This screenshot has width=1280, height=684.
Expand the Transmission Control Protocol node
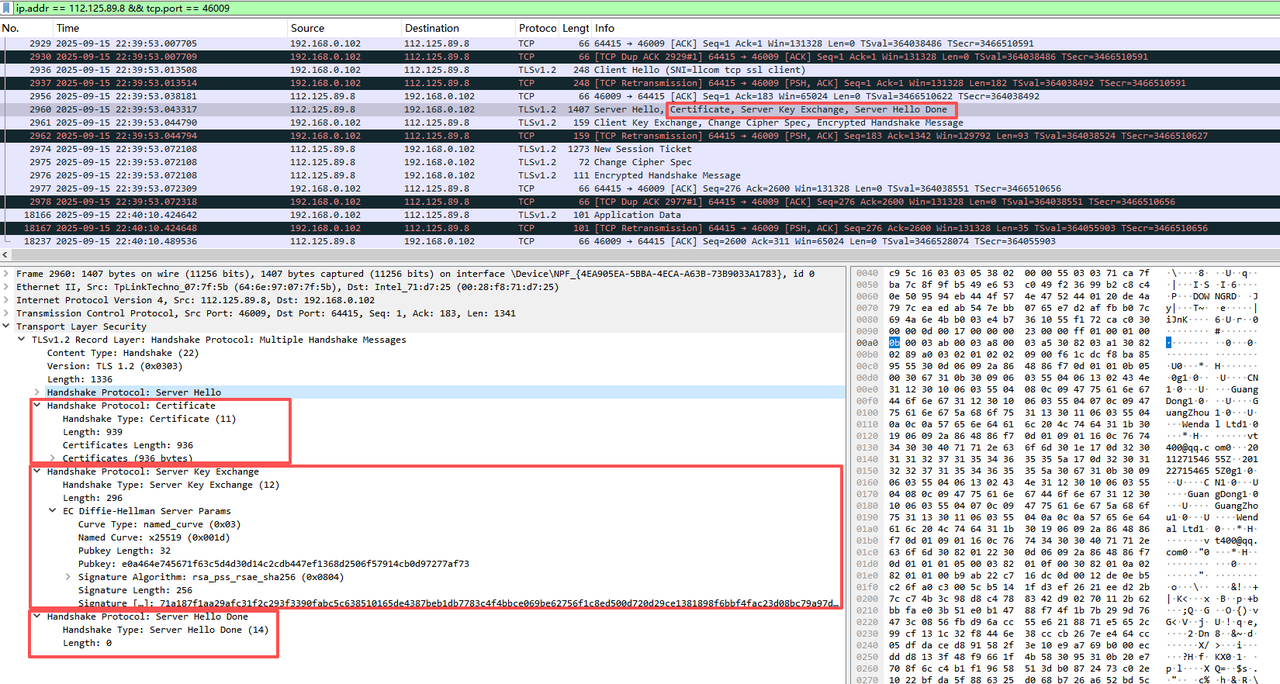(8, 313)
